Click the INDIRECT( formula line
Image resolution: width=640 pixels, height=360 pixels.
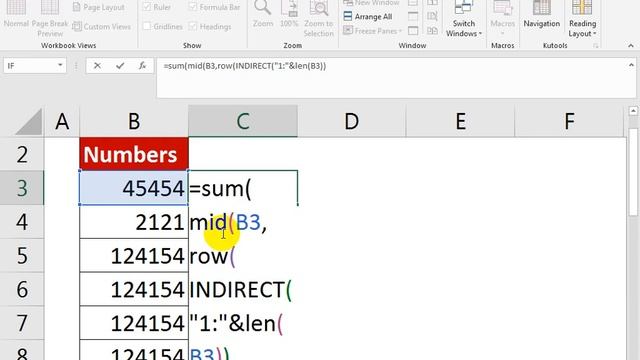click(241, 290)
